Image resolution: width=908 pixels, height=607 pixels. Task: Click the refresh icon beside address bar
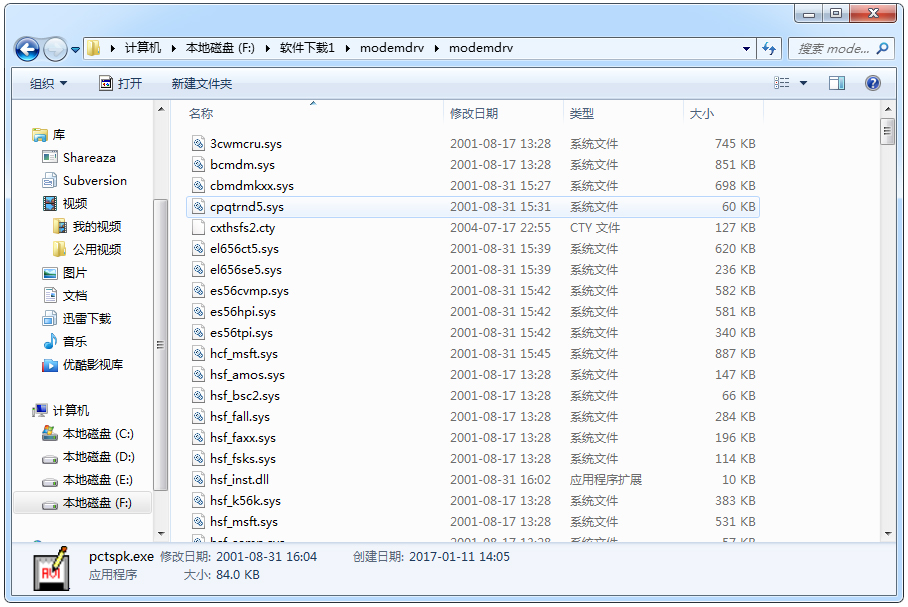tap(769, 48)
